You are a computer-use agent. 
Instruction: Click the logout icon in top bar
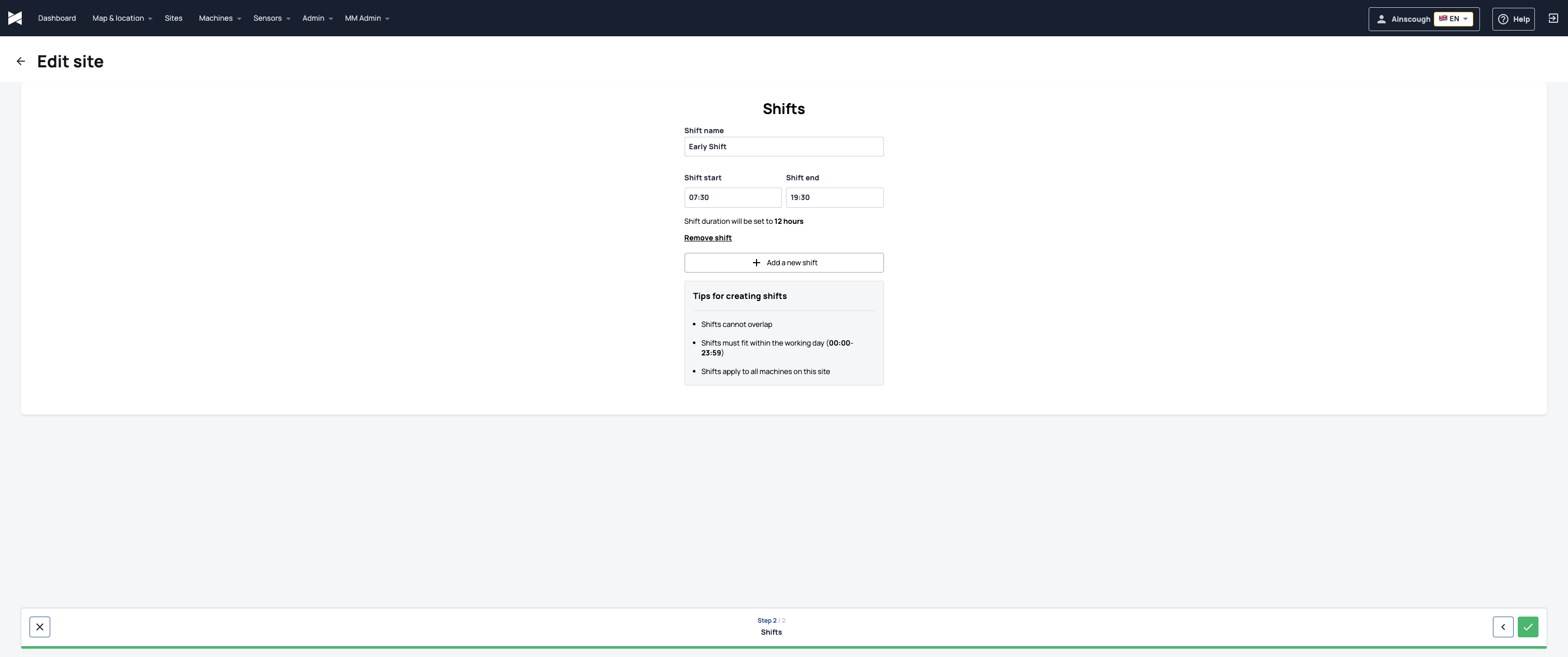(x=1553, y=18)
